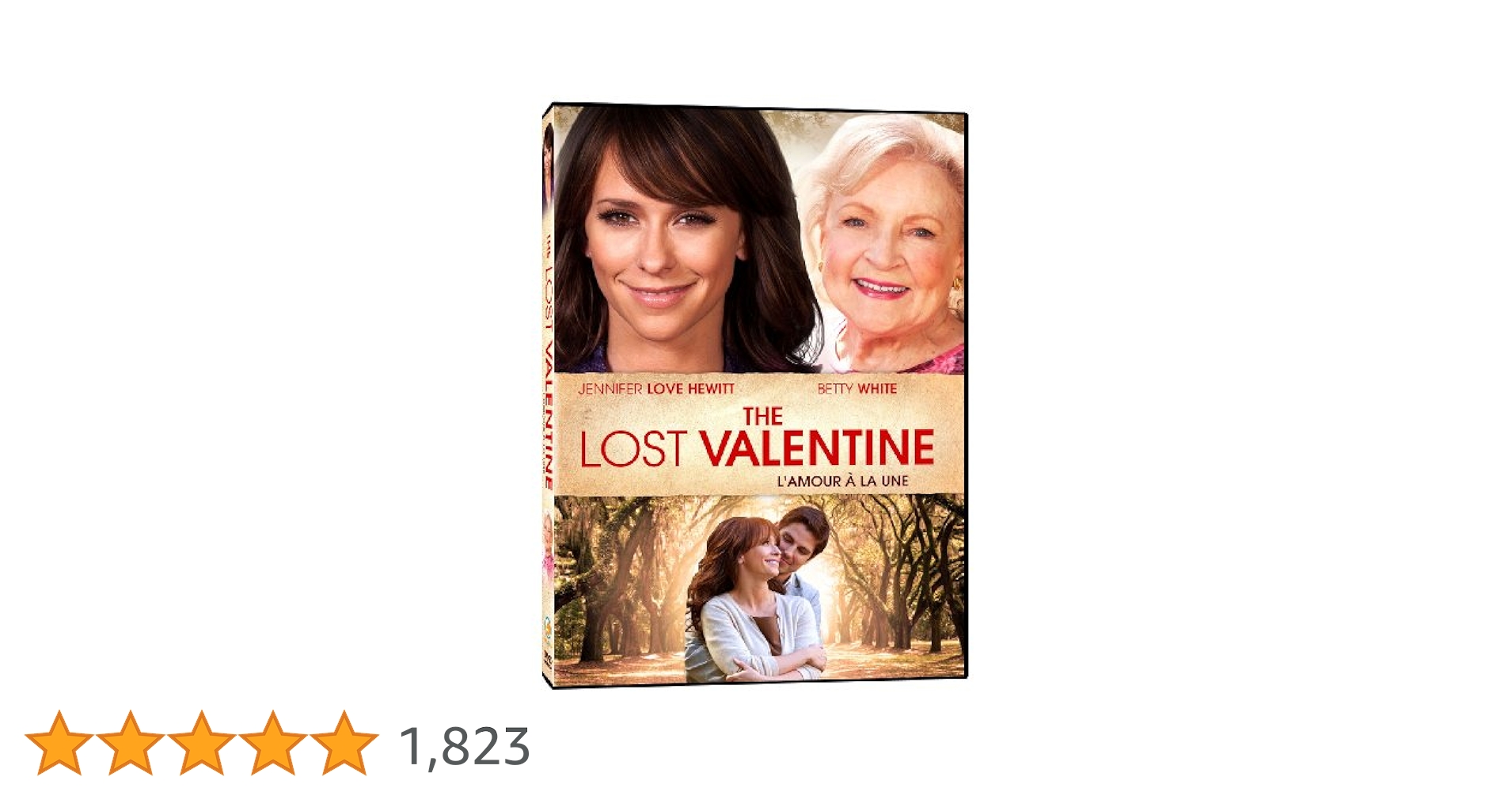Click the red word VALENTINE on cover
1512x792 pixels.
(x=817, y=448)
